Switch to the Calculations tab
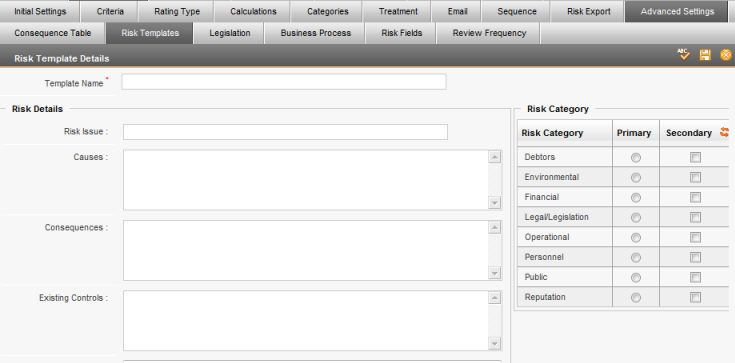 (x=253, y=11)
